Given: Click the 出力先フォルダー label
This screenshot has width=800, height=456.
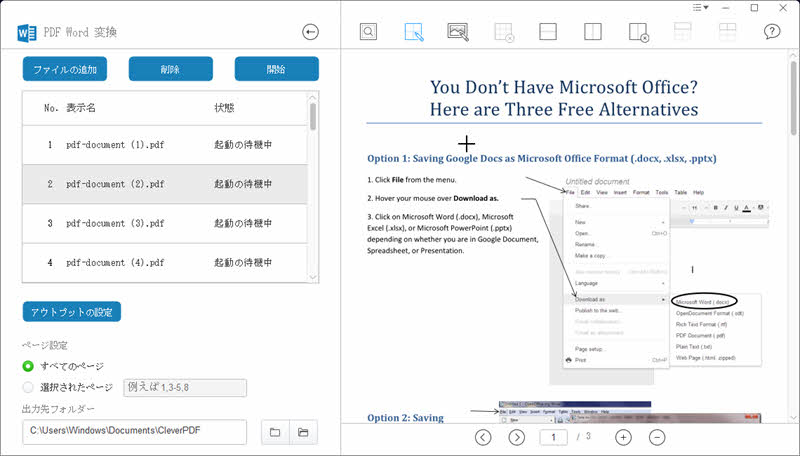Looking at the screenshot, I should tap(58, 409).
